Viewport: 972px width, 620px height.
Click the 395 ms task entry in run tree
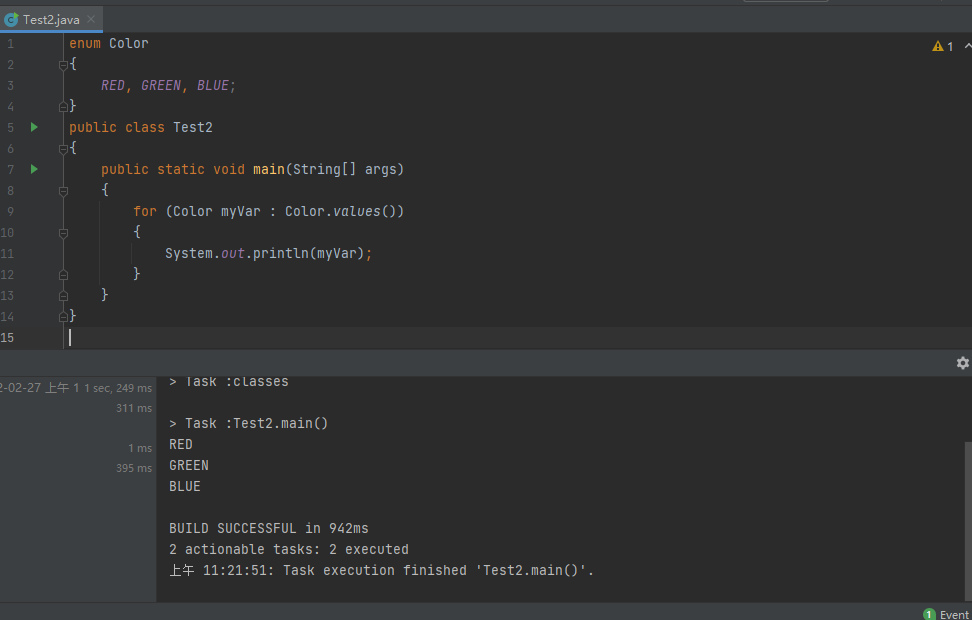tap(133, 468)
